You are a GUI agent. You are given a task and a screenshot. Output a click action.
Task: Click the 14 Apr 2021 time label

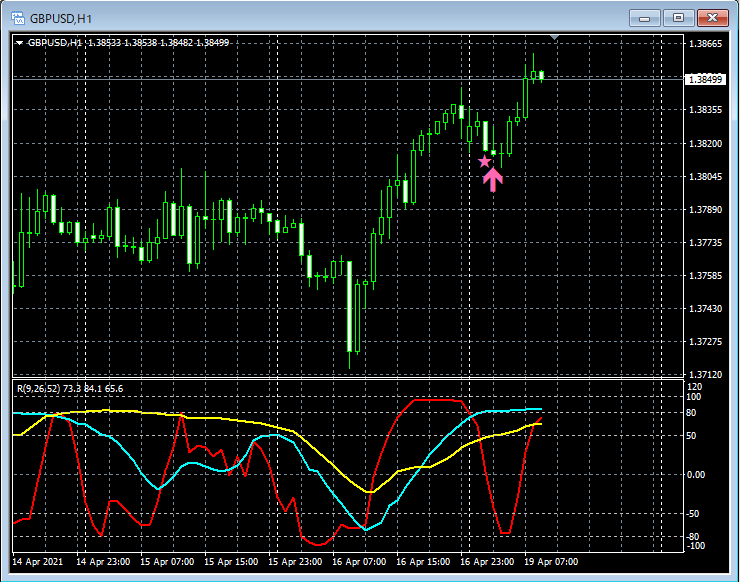coord(37,562)
